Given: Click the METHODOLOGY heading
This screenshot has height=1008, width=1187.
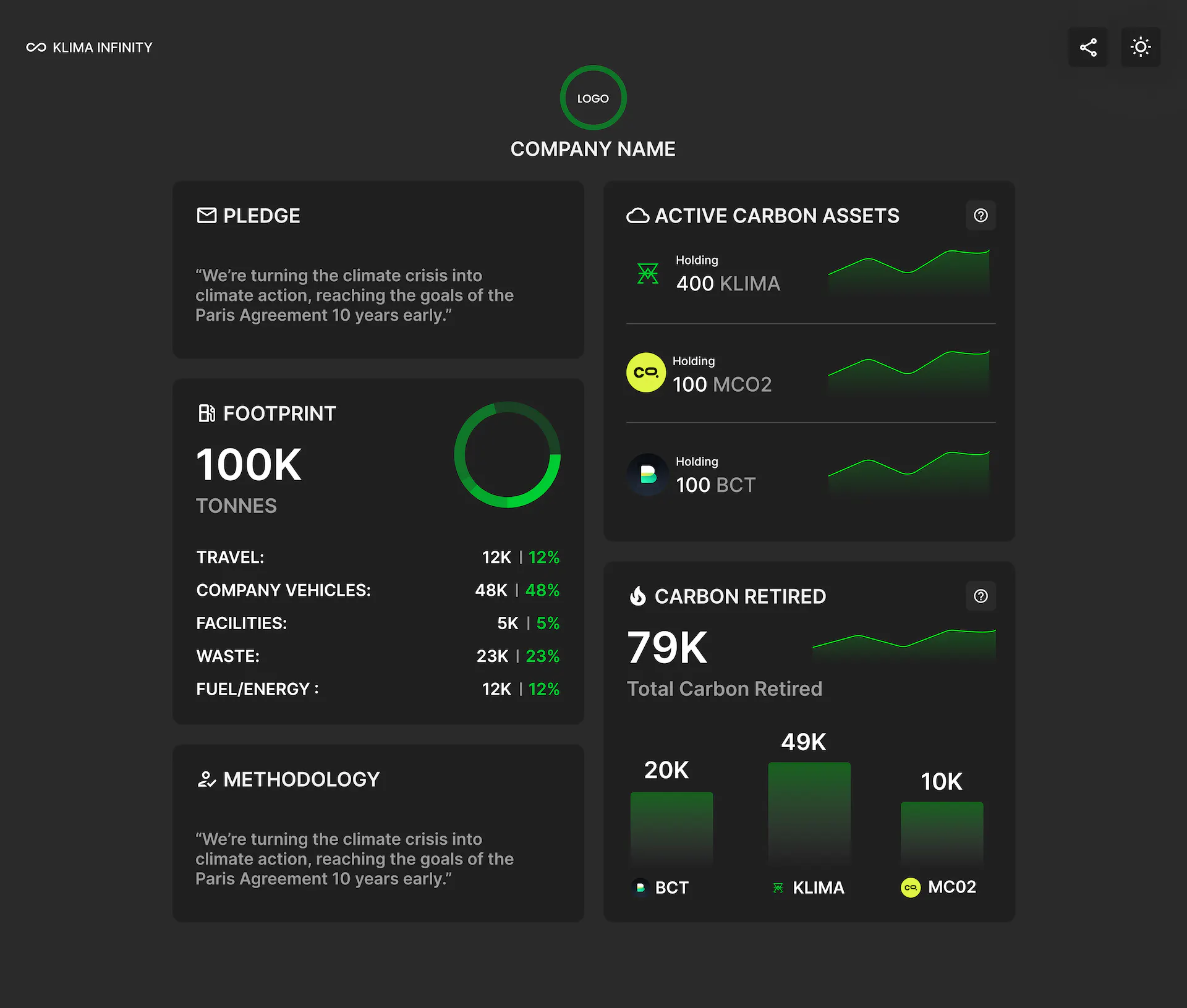Looking at the screenshot, I should click(301, 779).
